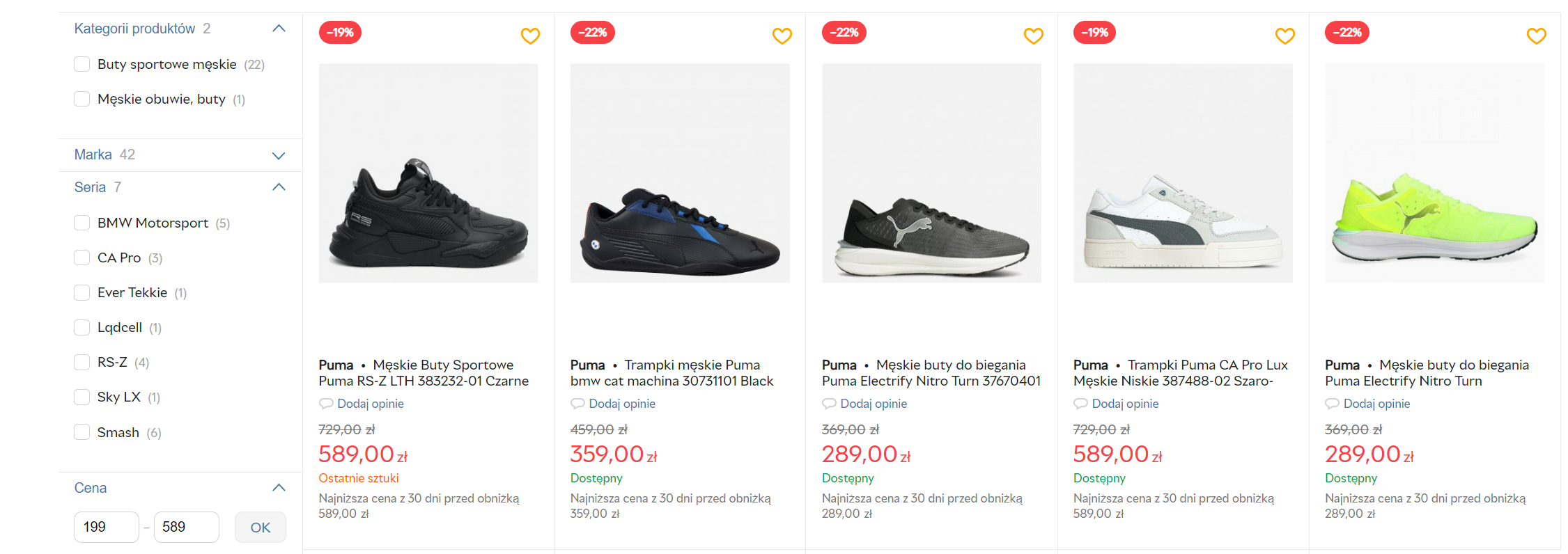
Task: Add Puma RS-Z LTH shoe to favorites
Action: tap(530, 35)
